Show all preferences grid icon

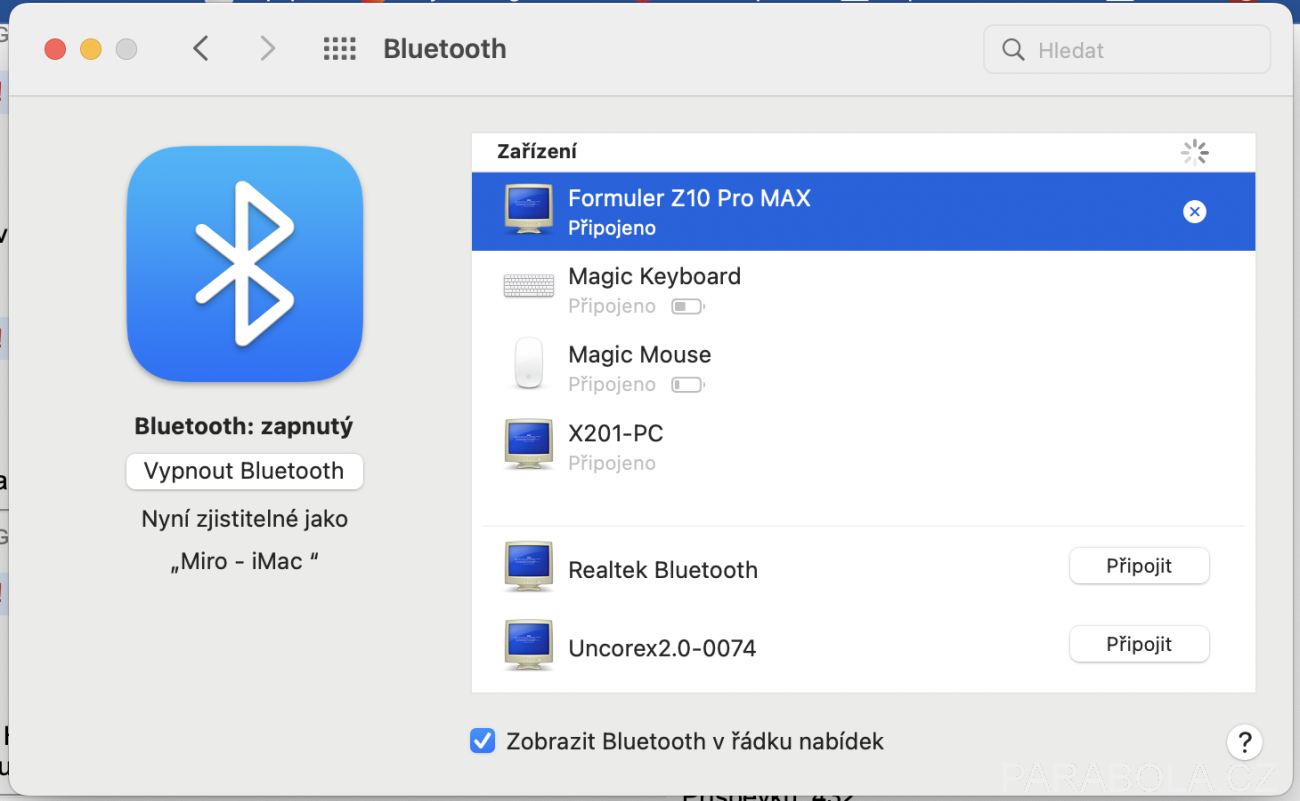click(340, 49)
